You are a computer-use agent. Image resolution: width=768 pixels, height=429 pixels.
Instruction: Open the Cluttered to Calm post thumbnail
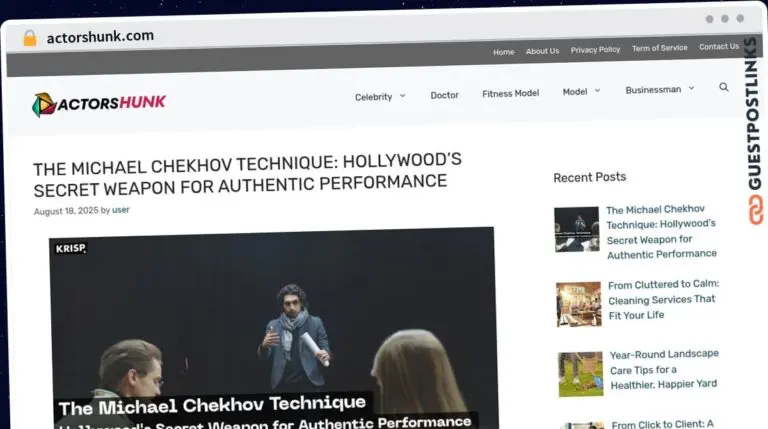coord(579,303)
